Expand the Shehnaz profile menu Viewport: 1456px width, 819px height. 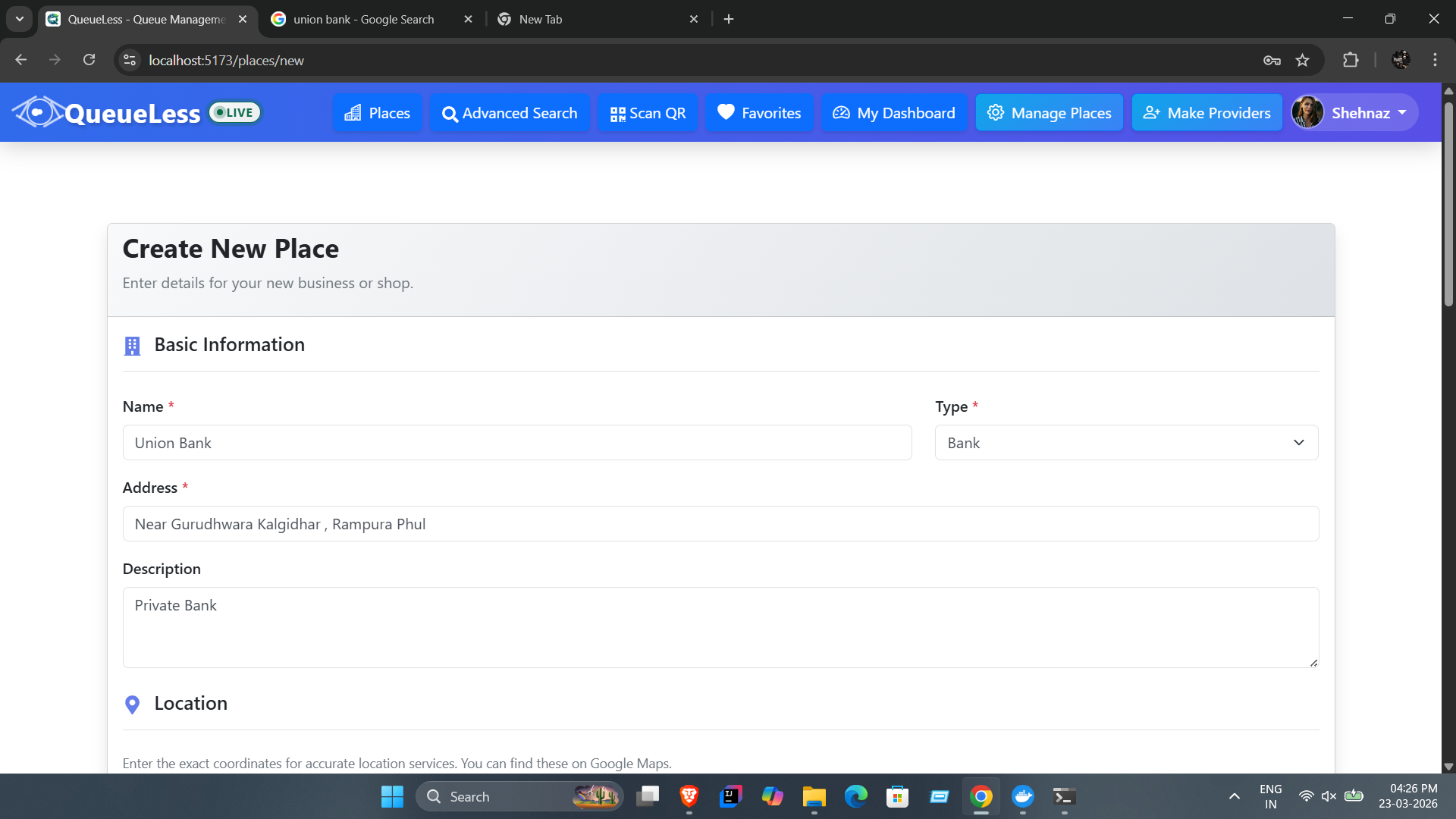[x=1354, y=112]
